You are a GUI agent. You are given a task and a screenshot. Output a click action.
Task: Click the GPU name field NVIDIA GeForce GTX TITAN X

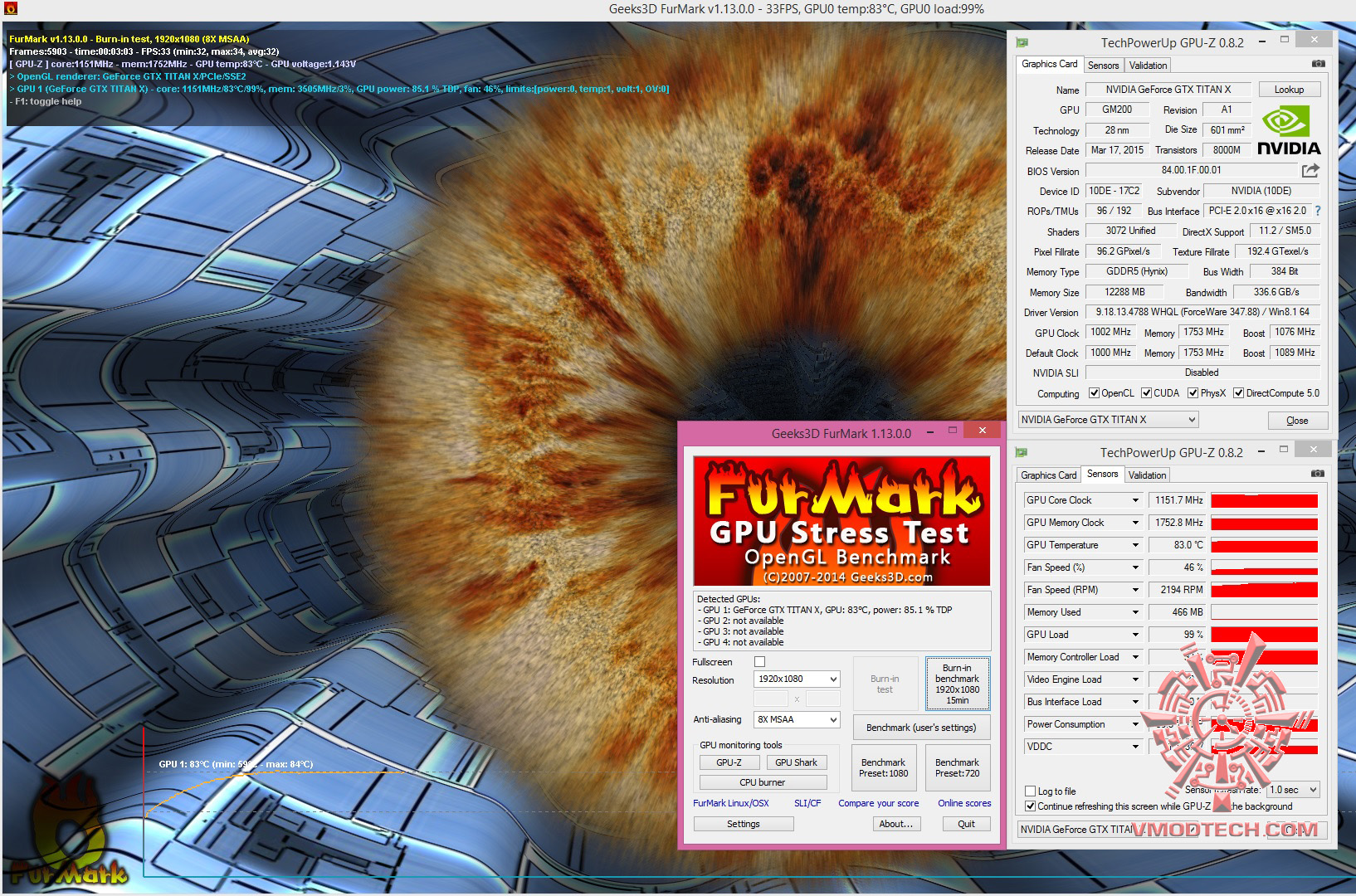pyautogui.click(x=1168, y=90)
